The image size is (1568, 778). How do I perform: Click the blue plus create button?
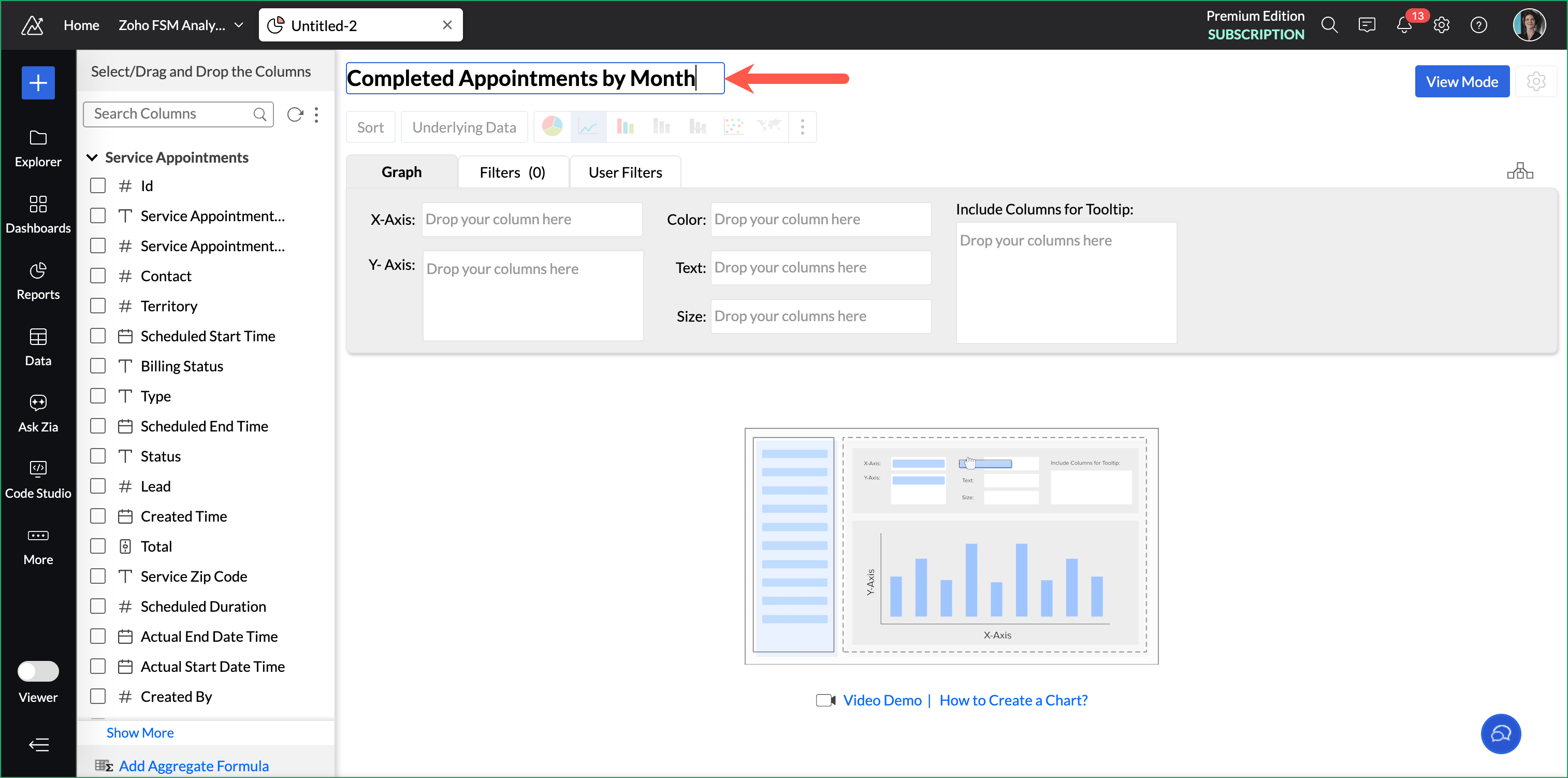tap(38, 82)
